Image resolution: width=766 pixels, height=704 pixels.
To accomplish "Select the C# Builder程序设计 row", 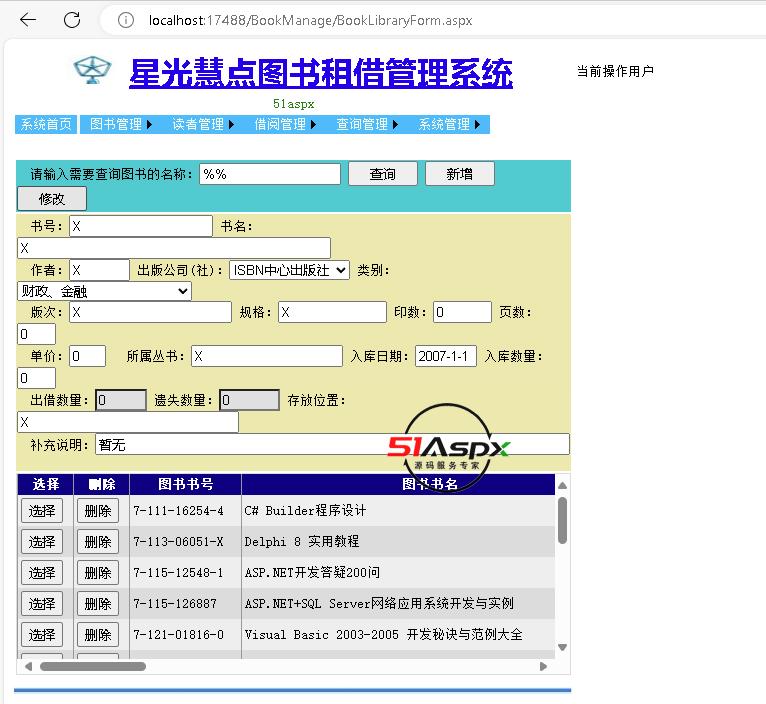I will [42, 511].
